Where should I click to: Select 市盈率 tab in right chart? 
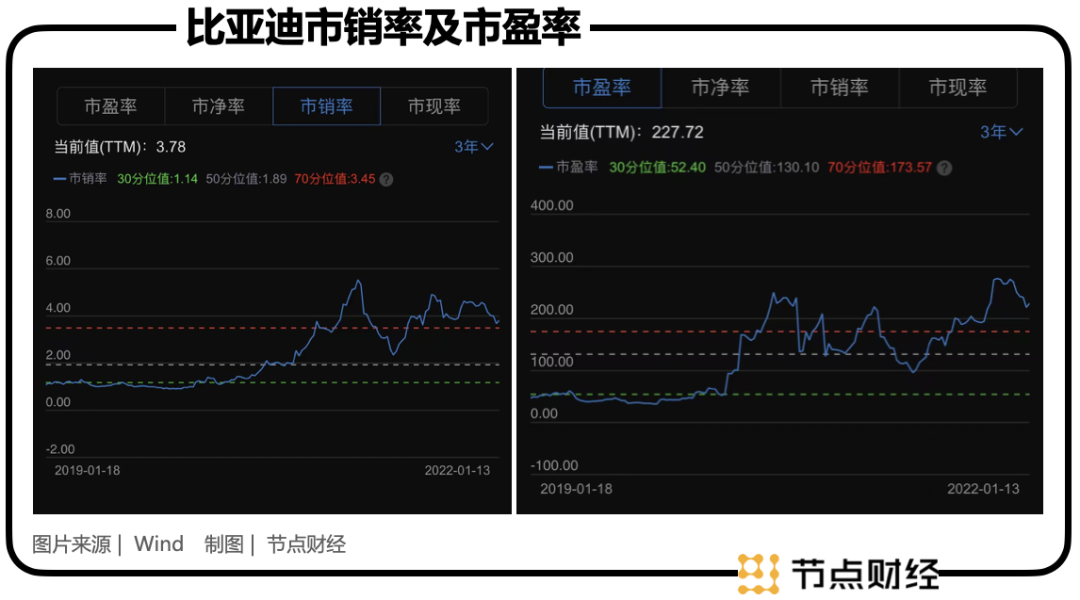(602, 87)
